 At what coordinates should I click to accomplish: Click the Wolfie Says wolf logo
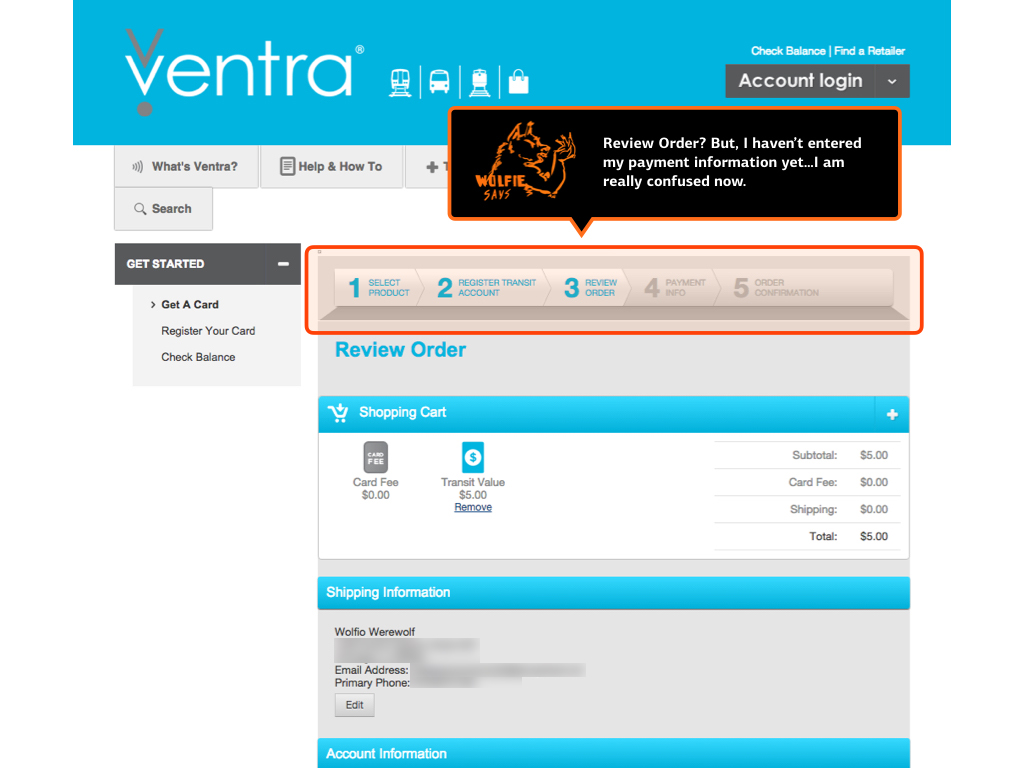[x=524, y=162]
